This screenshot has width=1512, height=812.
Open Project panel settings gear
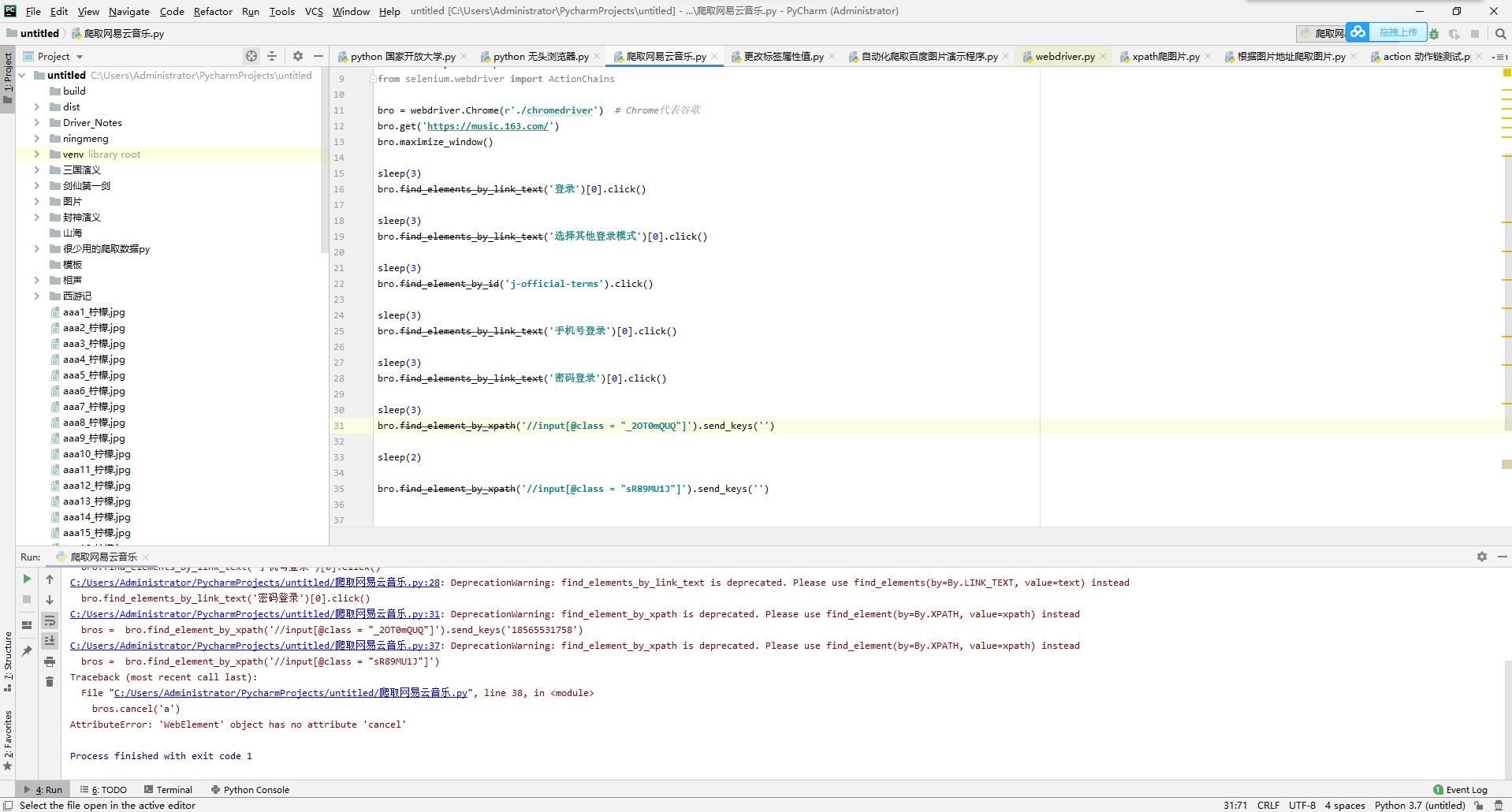(297, 56)
